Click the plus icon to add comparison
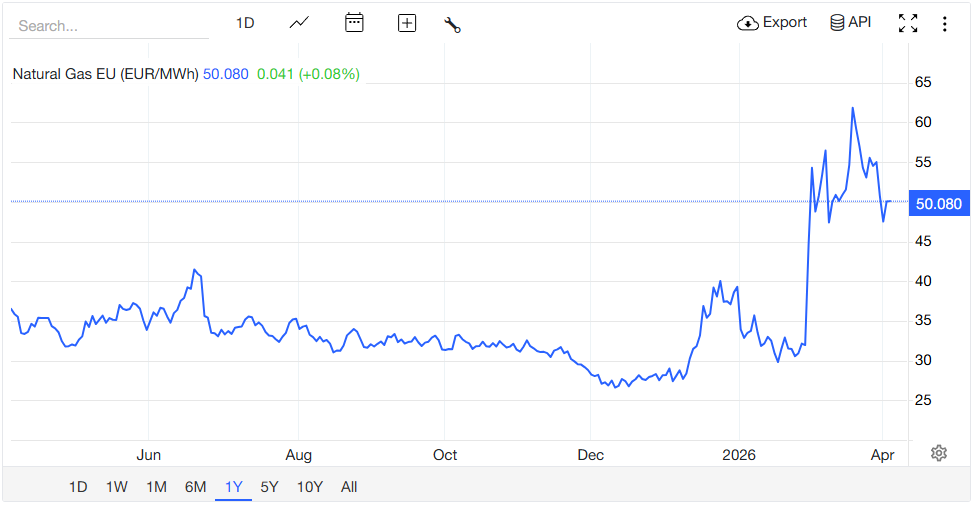Viewport: 975px width, 505px height. (x=406, y=23)
